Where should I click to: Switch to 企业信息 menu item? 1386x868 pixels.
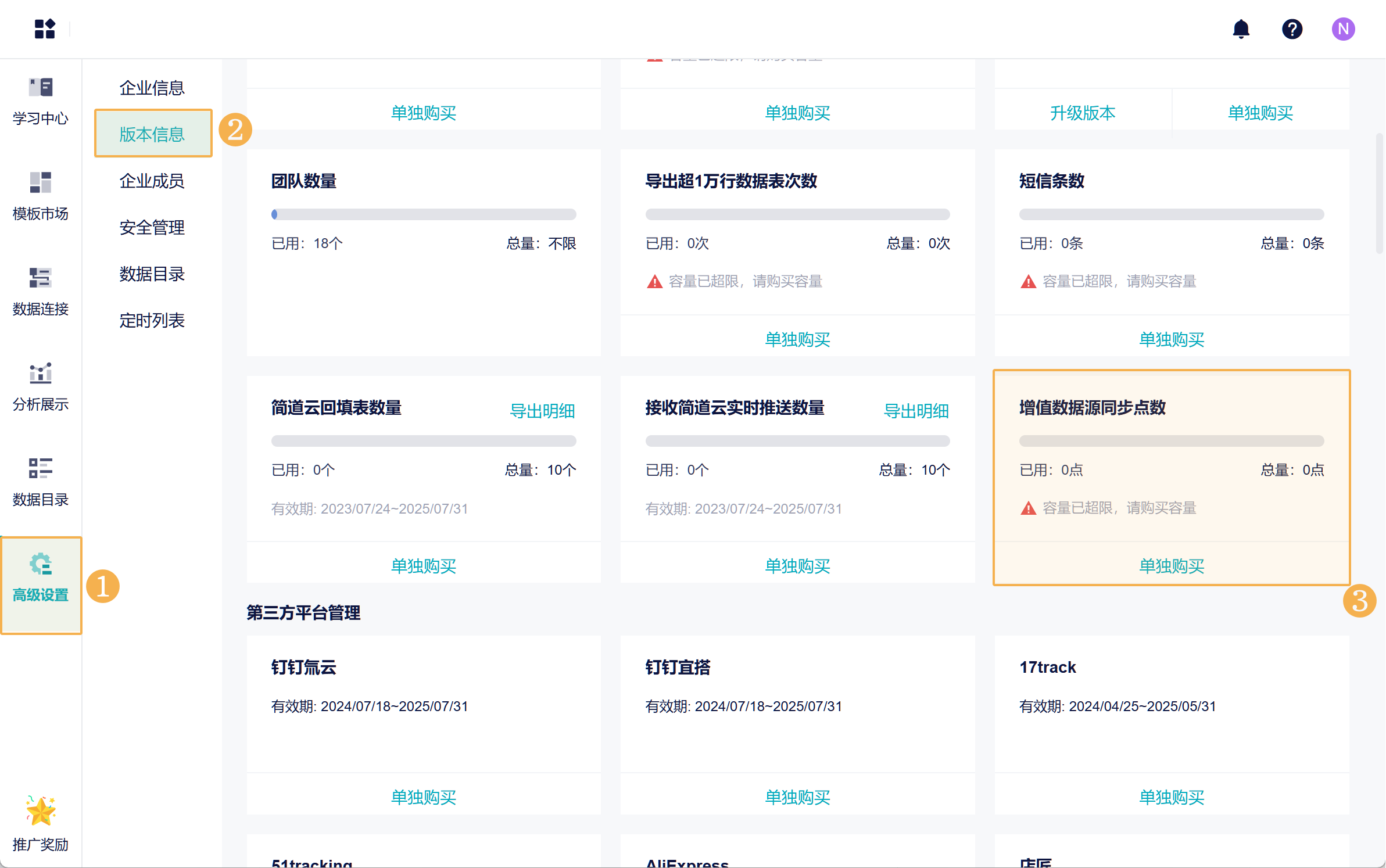coord(152,88)
